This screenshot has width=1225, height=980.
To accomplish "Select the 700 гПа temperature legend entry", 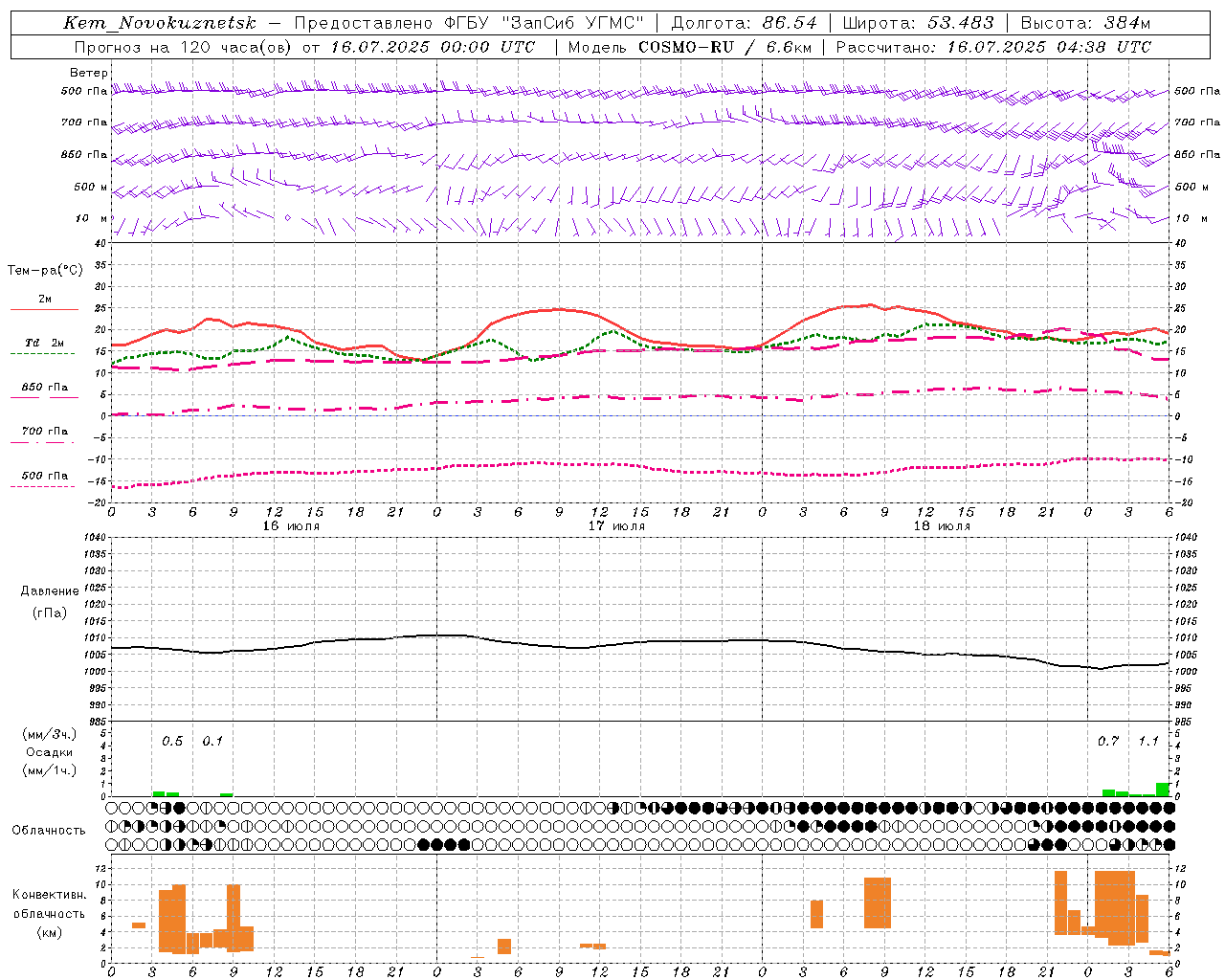I will coord(44,432).
